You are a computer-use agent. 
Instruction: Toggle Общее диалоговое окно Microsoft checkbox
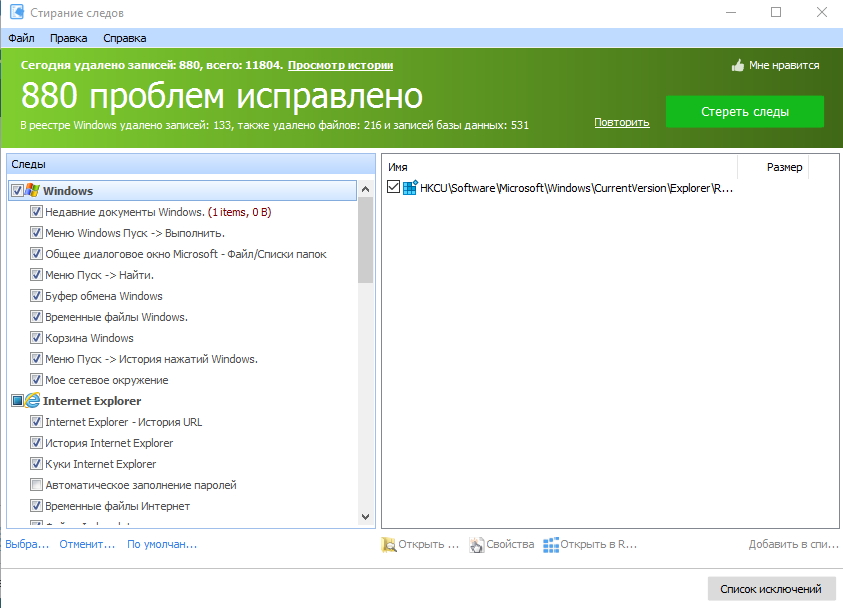point(36,254)
